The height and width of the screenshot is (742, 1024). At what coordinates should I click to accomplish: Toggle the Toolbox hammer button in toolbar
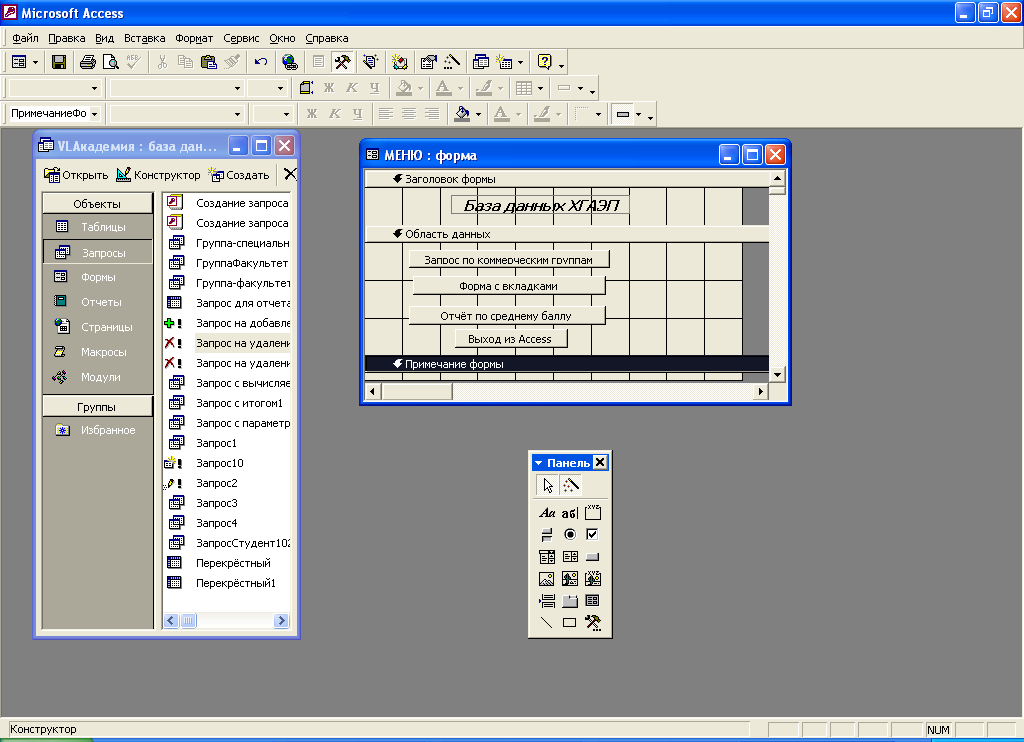(x=342, y=62)
